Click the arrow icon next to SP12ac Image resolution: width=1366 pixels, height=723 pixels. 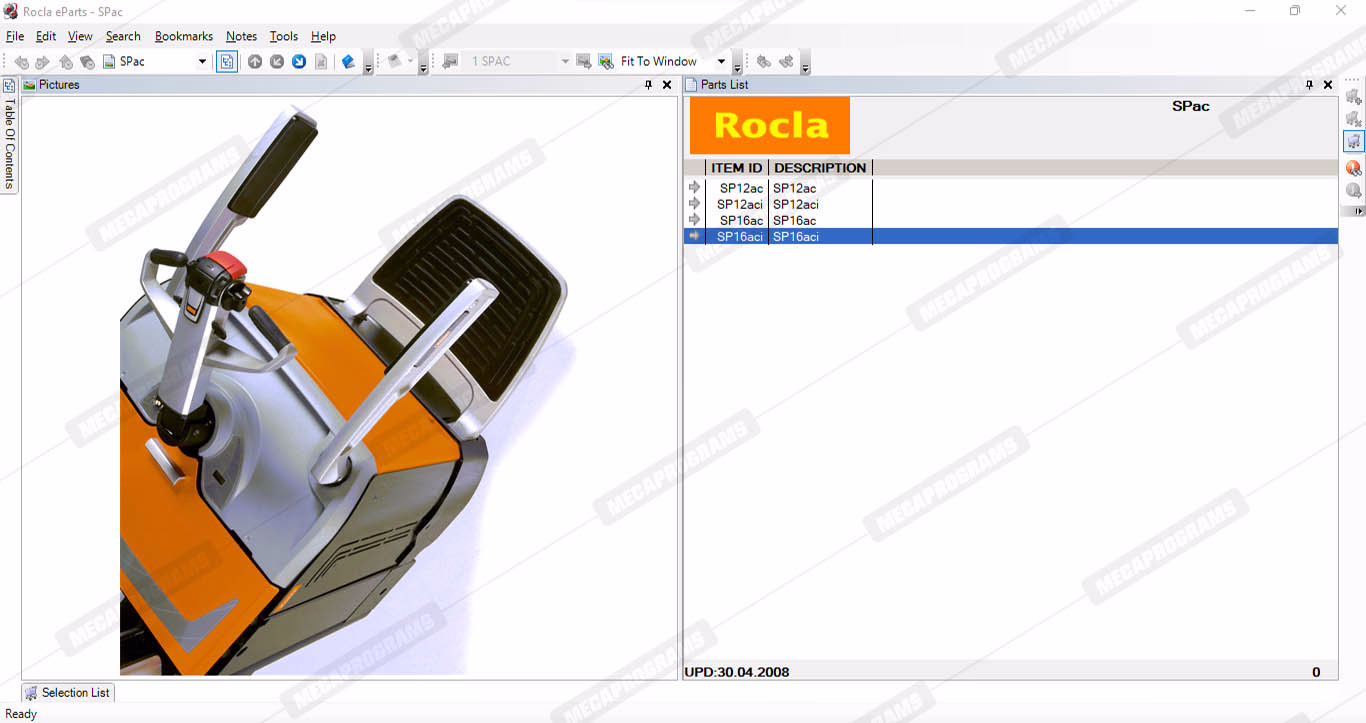695,188
